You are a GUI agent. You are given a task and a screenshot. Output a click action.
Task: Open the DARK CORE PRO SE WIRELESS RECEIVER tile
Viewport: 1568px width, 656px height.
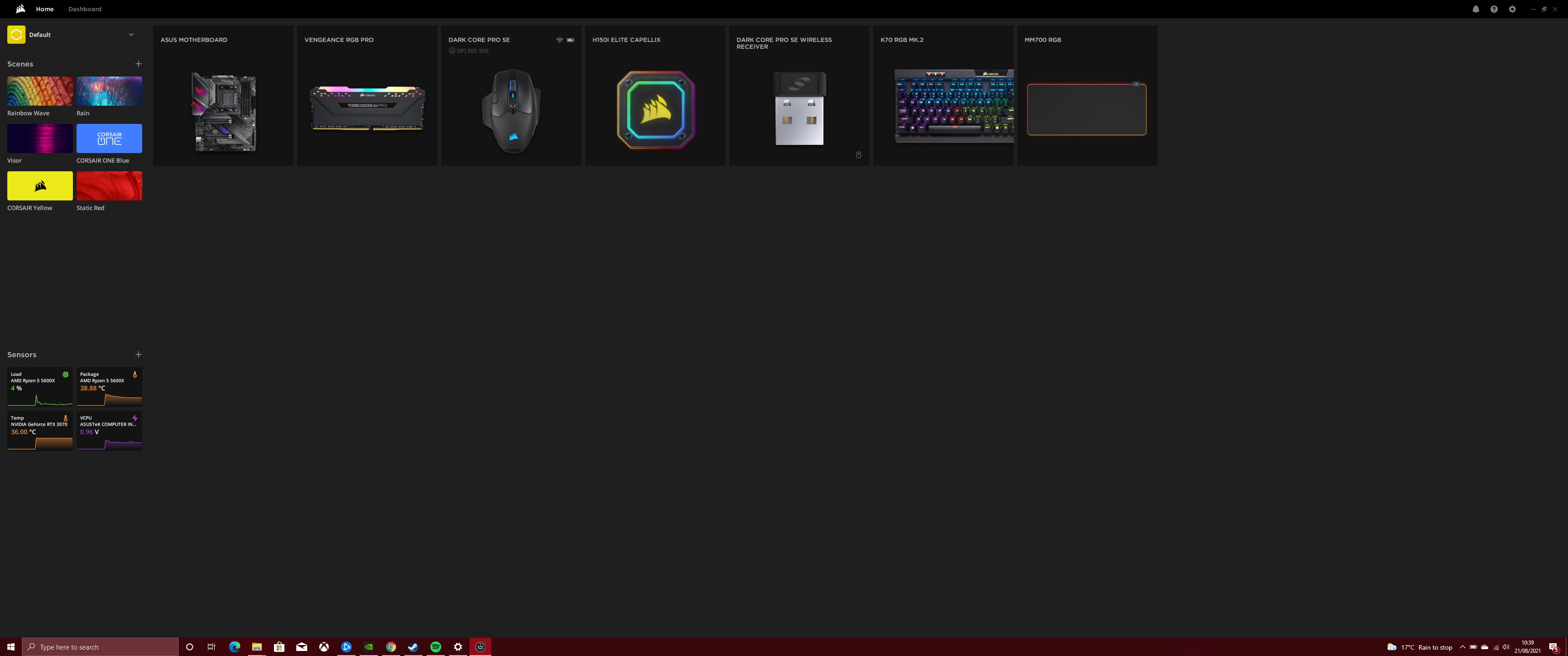click(799, 96)
